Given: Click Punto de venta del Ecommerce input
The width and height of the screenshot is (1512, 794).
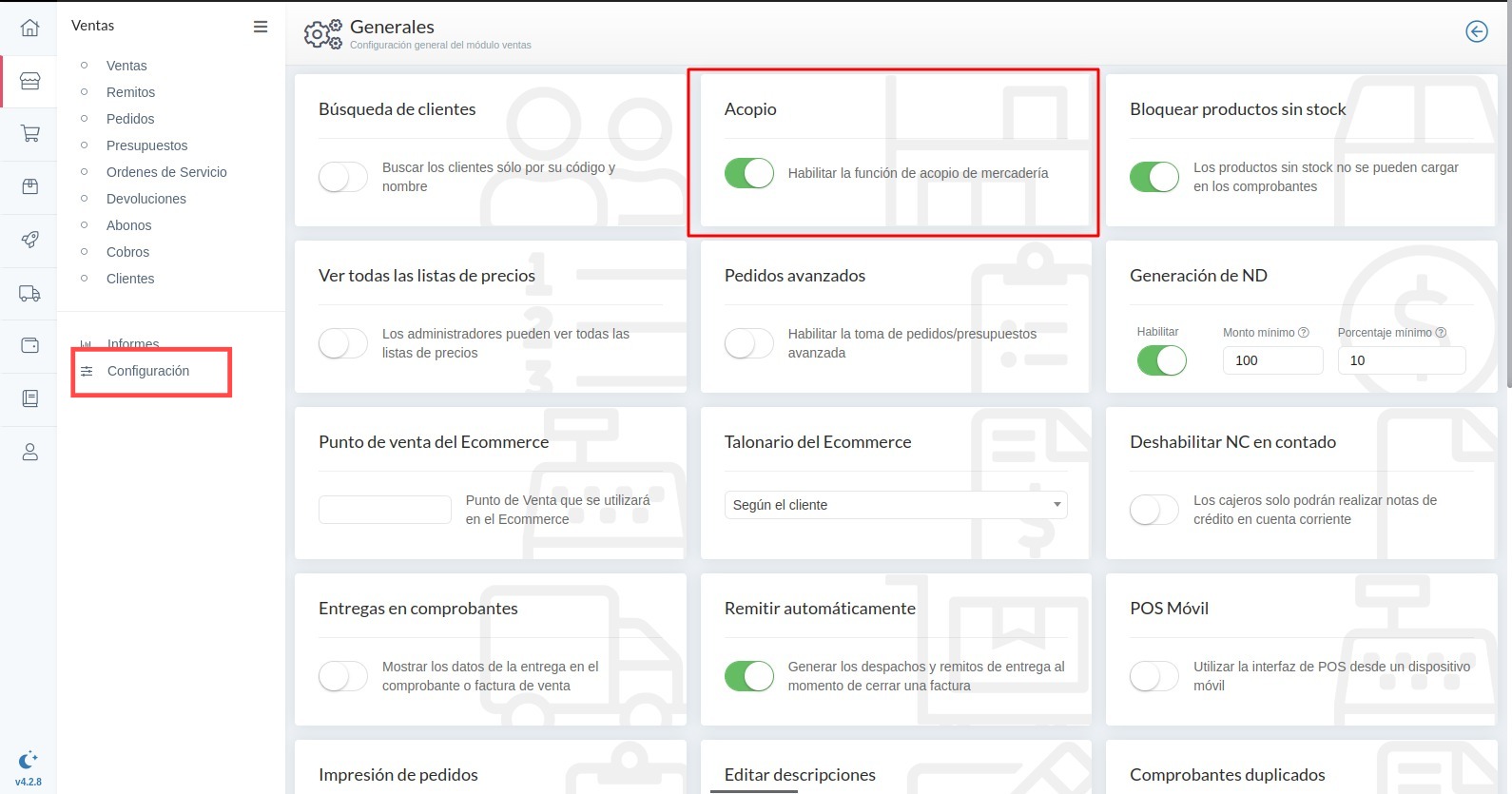Looking at the screenshot, I should point(385,510).
